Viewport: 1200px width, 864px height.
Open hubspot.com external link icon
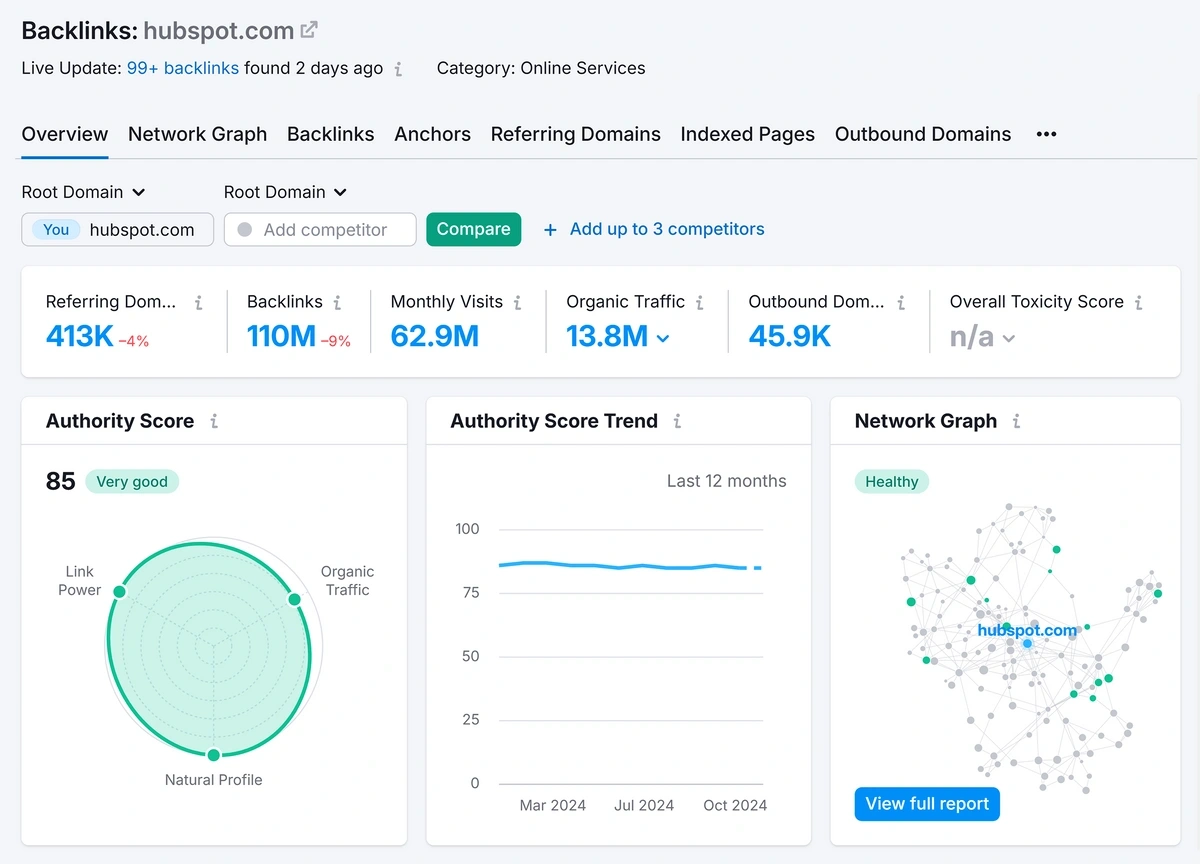tap(309, 30)
